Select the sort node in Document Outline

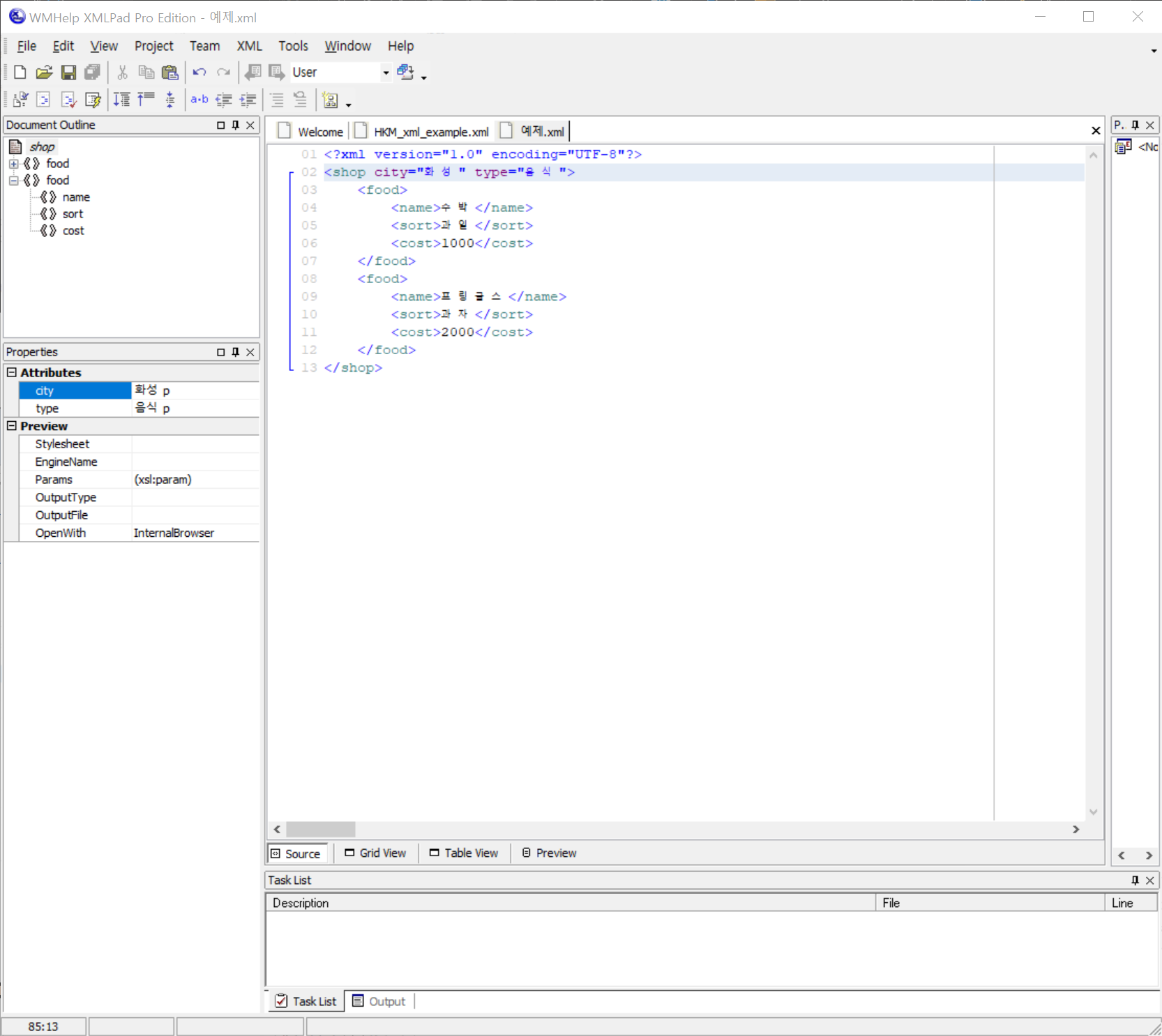tap(73, 214)
